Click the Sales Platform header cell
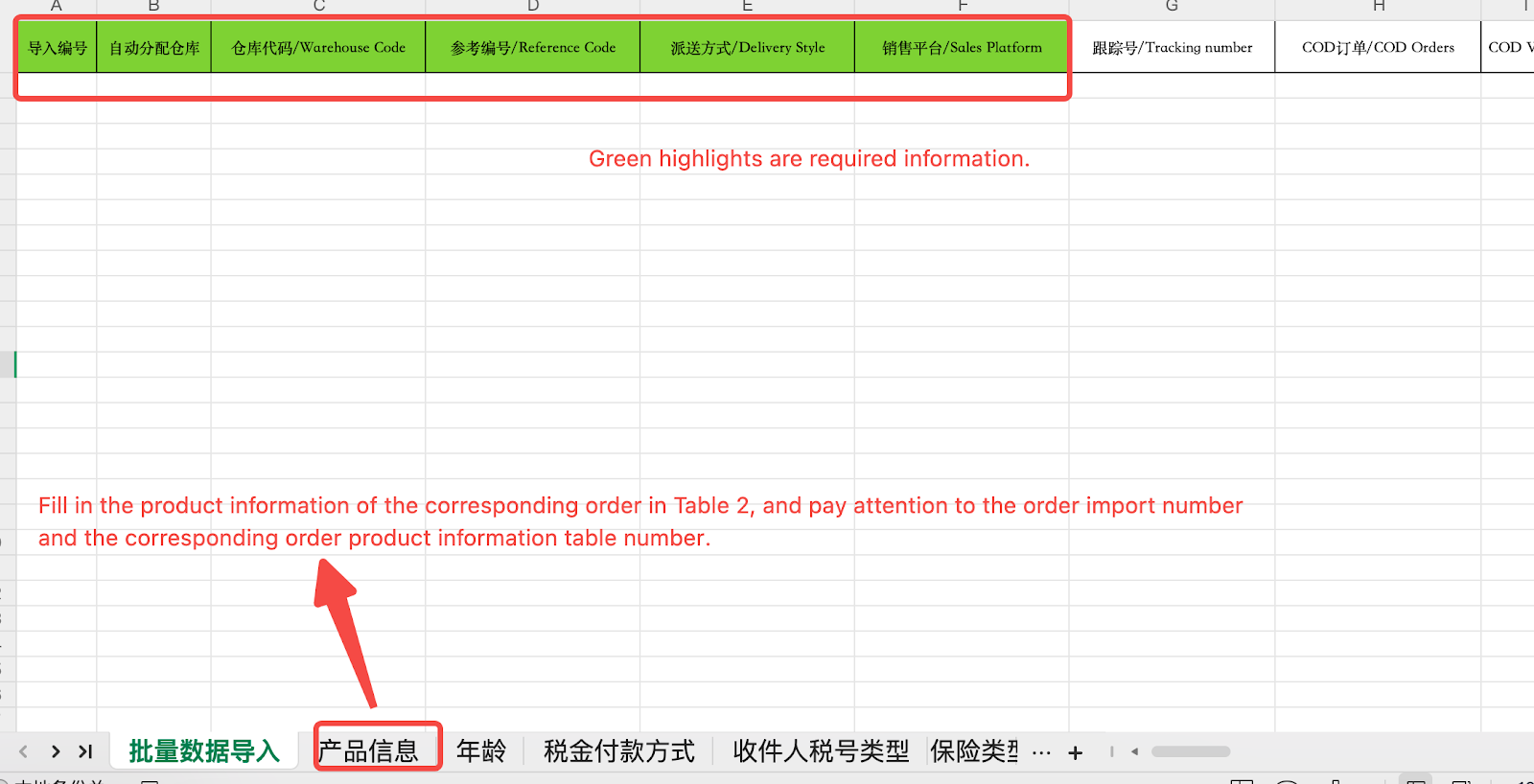 click(962, 48)
